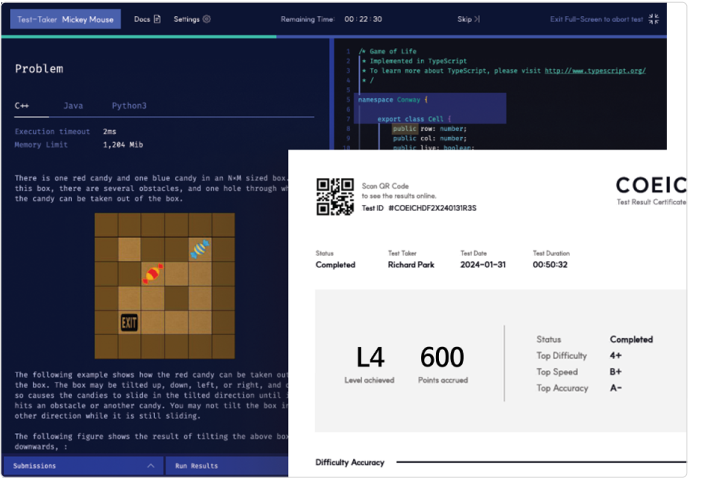
Task: Click the Skip arrow icon
Action: click(x=476, y=19)
